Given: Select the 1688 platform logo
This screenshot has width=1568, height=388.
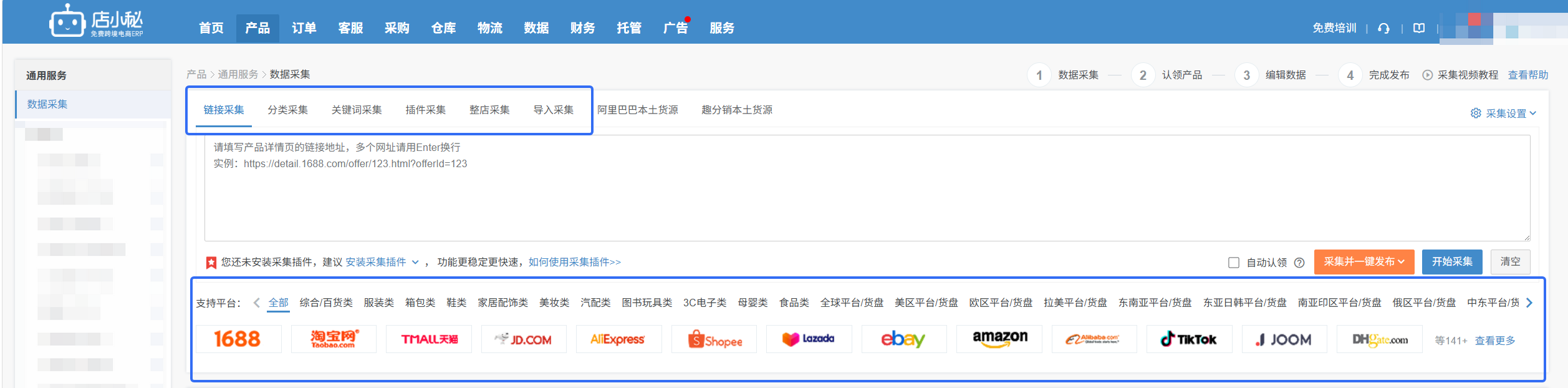Looking at the screenshot, I should tap(238, 339).
